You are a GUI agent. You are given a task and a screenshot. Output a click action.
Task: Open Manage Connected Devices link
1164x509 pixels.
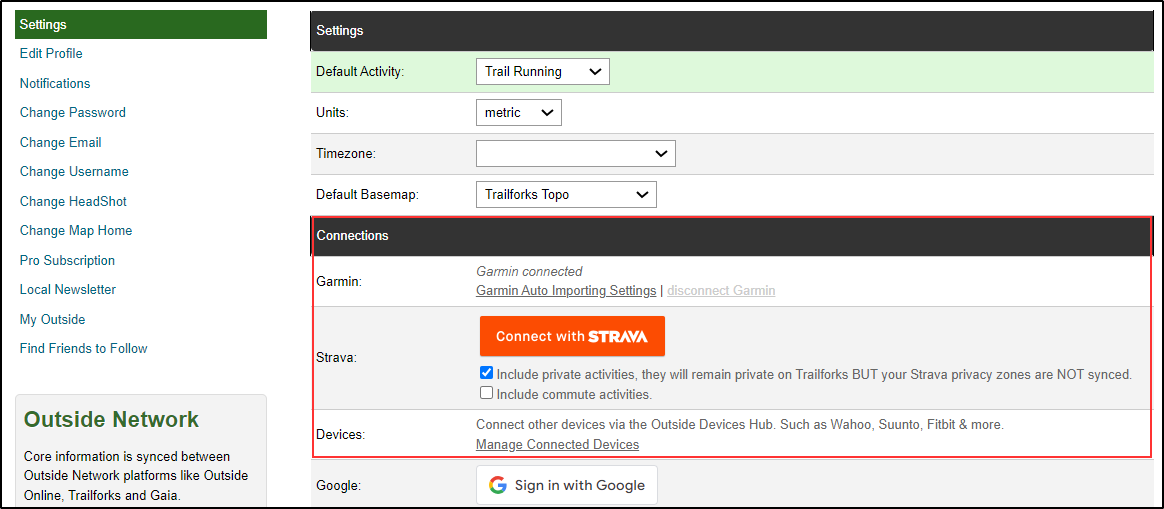[557, 445]
